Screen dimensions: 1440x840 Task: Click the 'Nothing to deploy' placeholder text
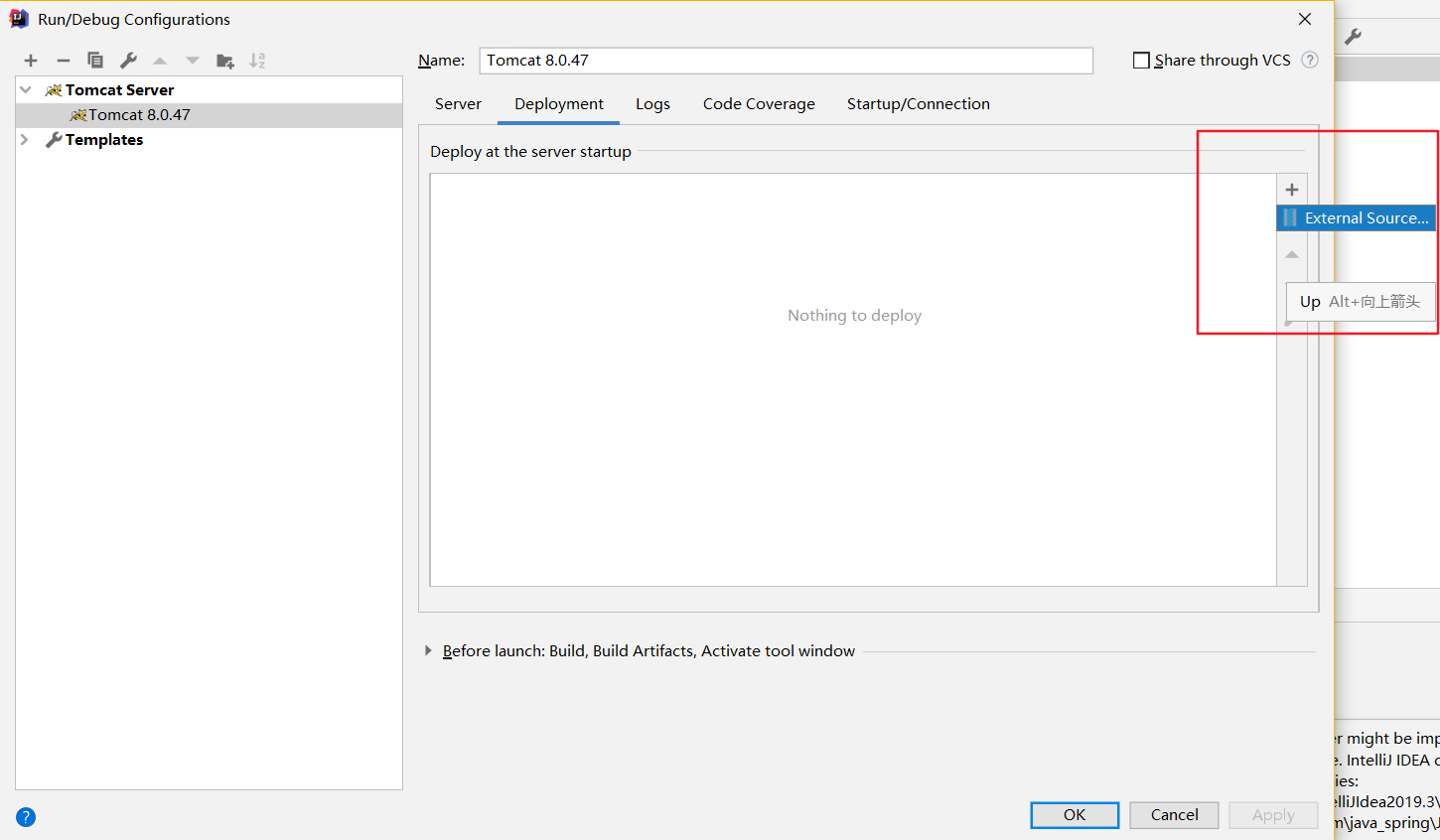[854, 316]
